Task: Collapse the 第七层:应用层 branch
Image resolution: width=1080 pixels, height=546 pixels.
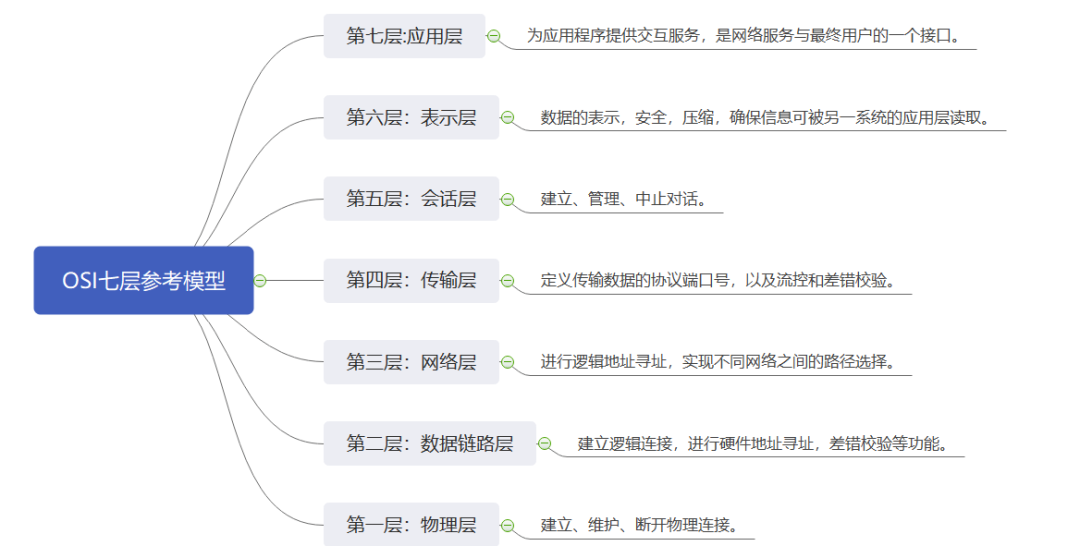Action: pyautogui.click(x=493, y=36)
